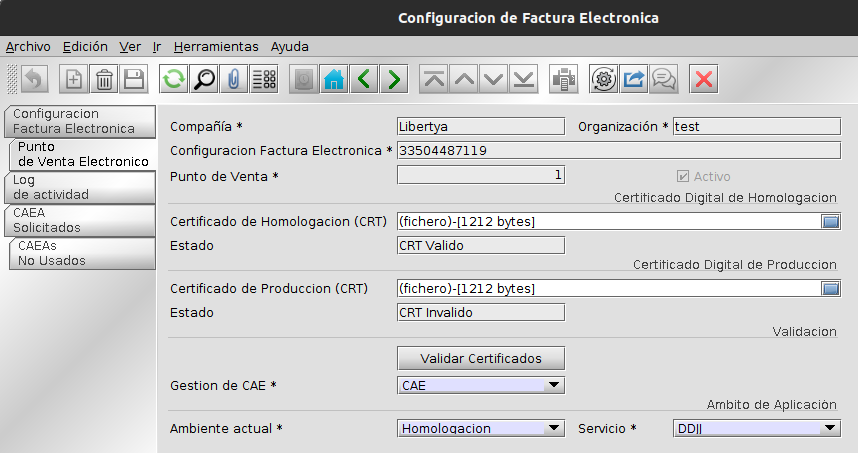Click the paperclip Attachment icon
This screenshot has width=858, height=453.
234,79
